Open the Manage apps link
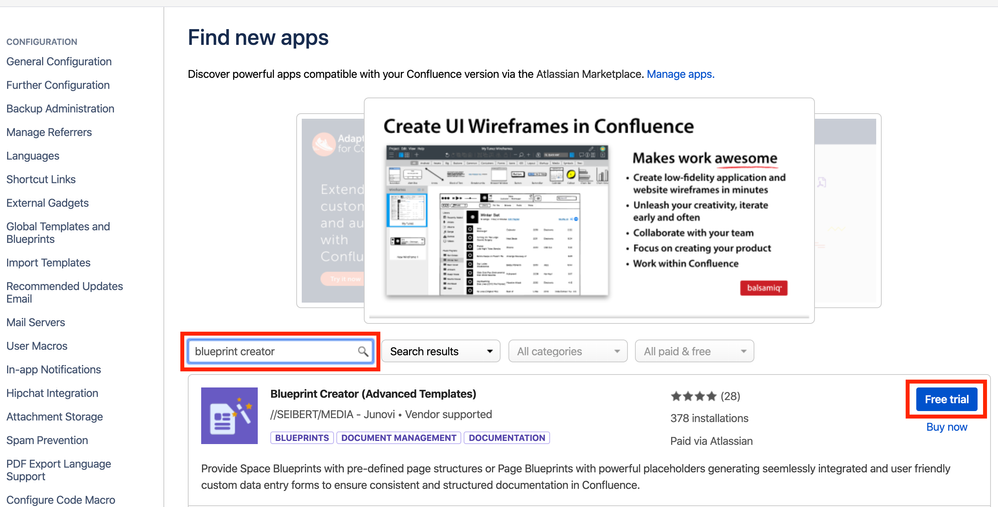The width and height of the screenshot is (998, 507). (680, 74)
